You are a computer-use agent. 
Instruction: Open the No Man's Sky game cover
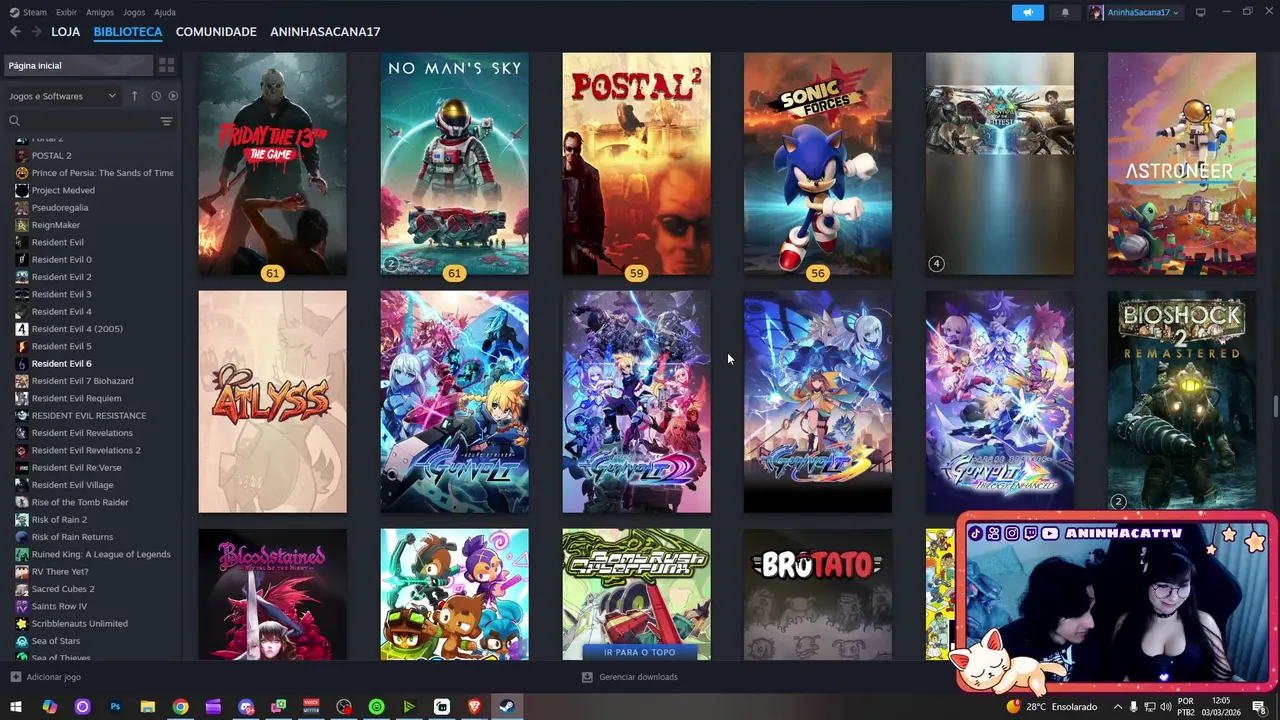(x=454, y=164)
